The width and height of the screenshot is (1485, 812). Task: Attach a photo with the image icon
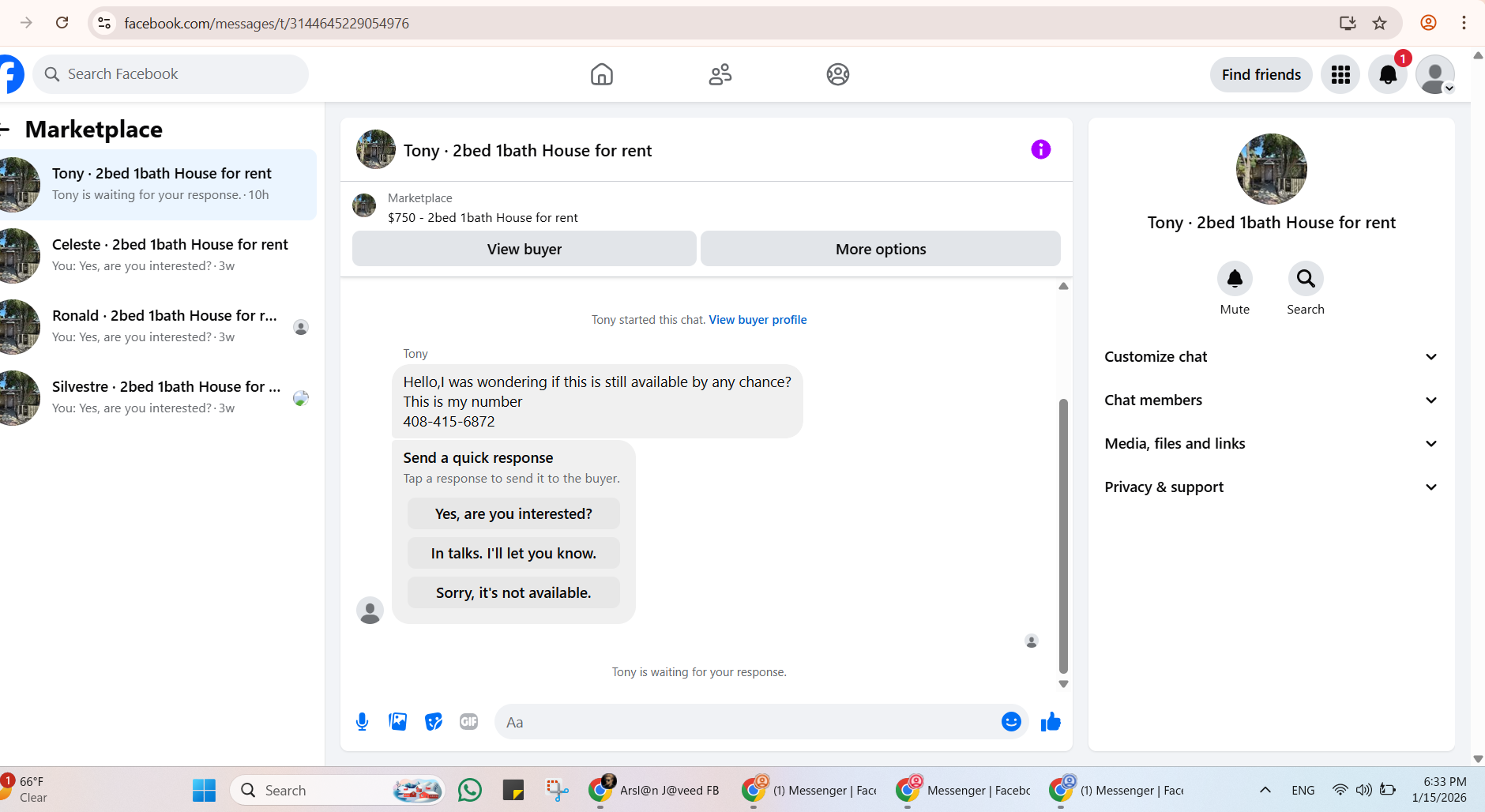398,721
